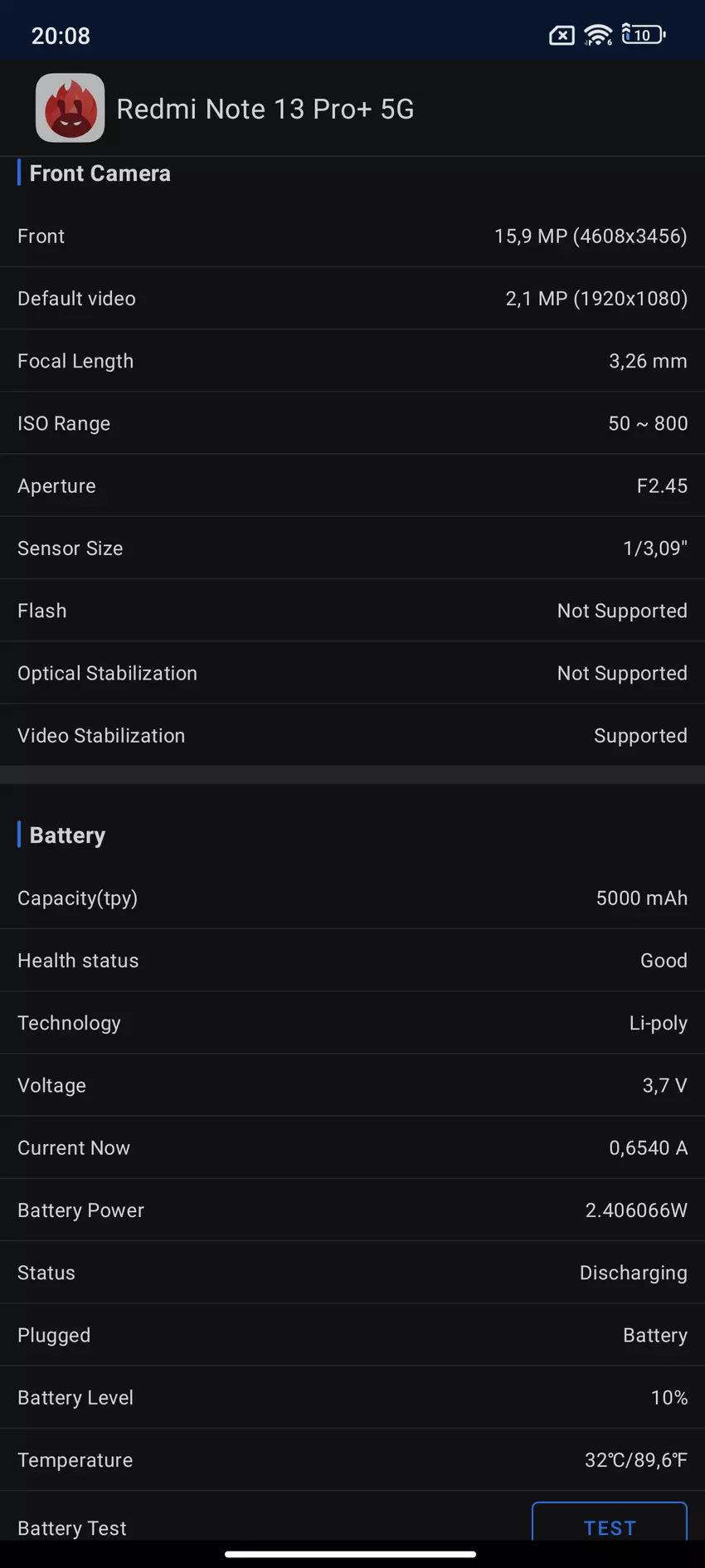Image resolution: width=705 pixels, height=1568 pixels.
Task: Tap the Video Stabilization row
Action: pos(352,736)
